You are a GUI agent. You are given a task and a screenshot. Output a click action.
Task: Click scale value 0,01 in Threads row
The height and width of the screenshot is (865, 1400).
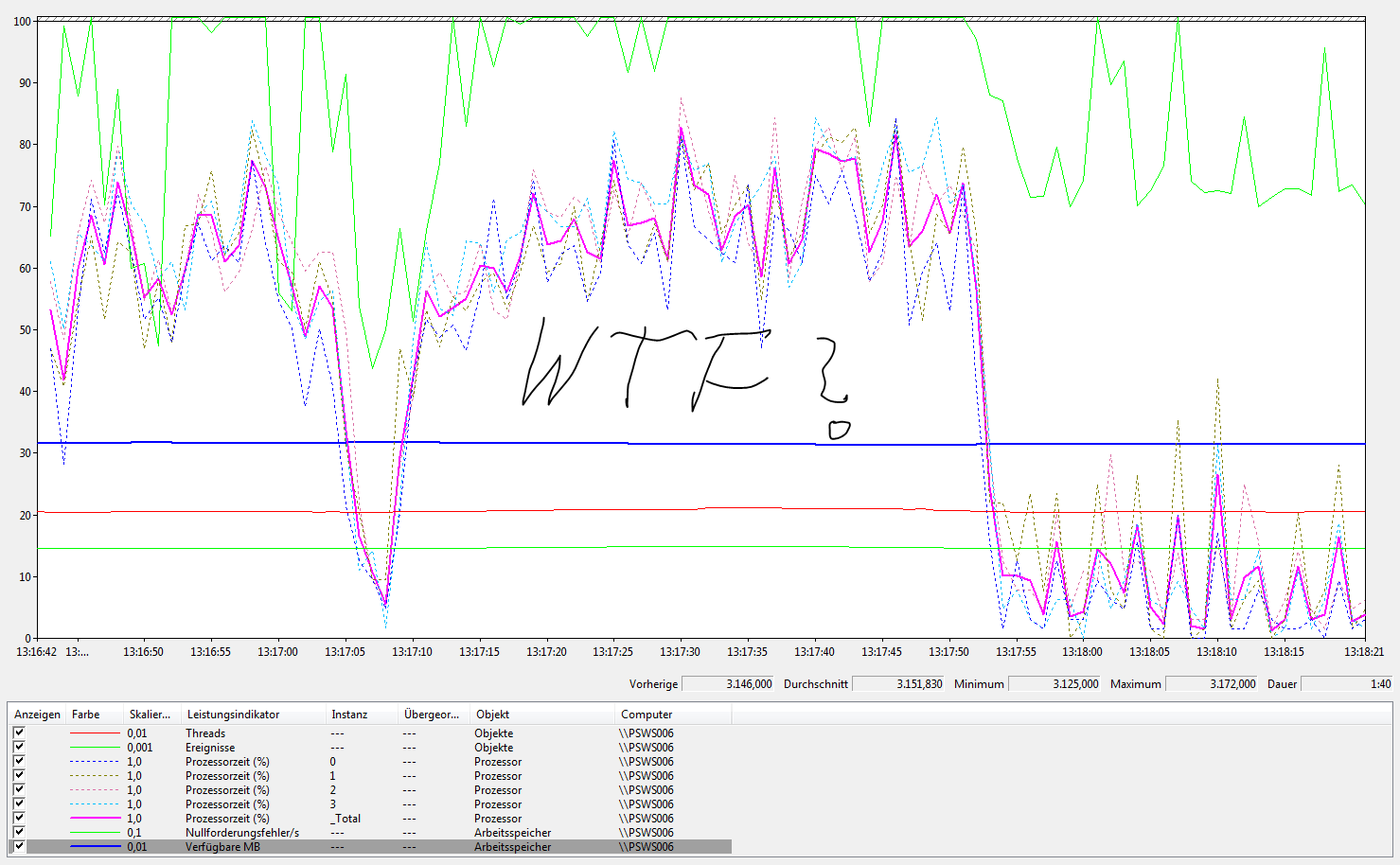(137, 733)
